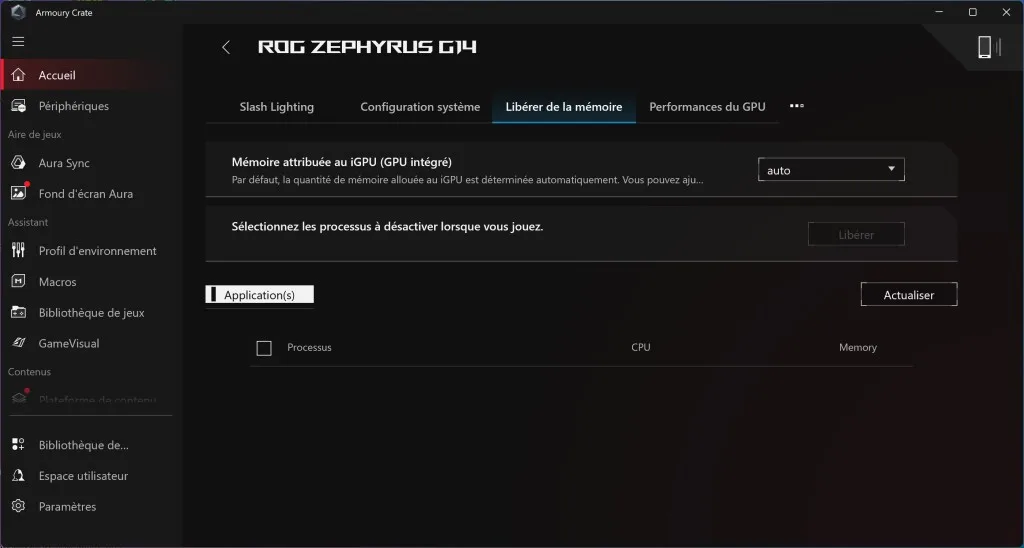Switch to the Slash Lighting tab

coord(276,107)
